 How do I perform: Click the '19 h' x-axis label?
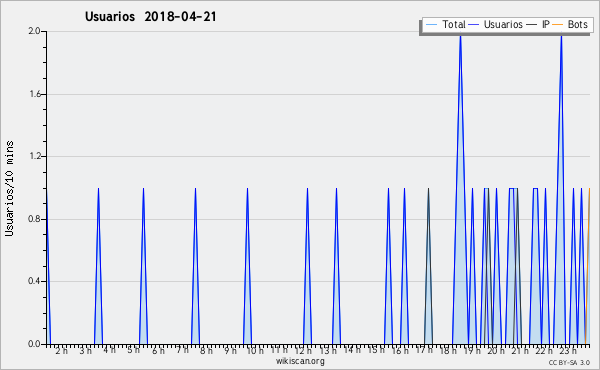[x=473, y=351]
